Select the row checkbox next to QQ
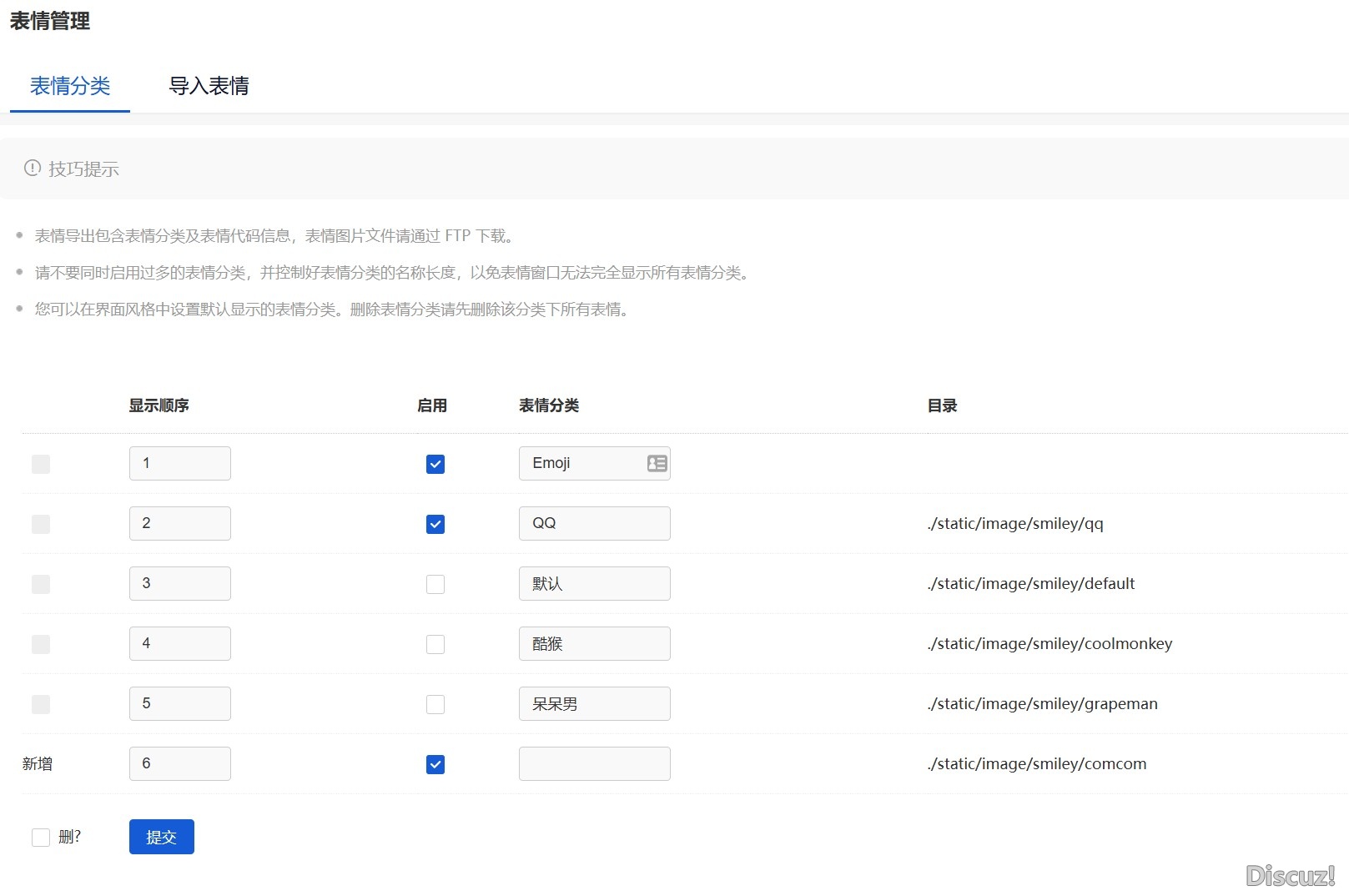Screen dimensions: 1349x896 pyautogui.click(x=40, y=524)
